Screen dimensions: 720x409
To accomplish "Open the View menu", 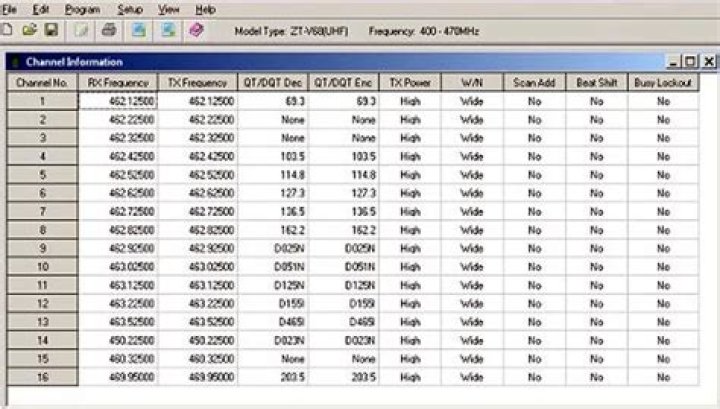I will coord(169,9).
